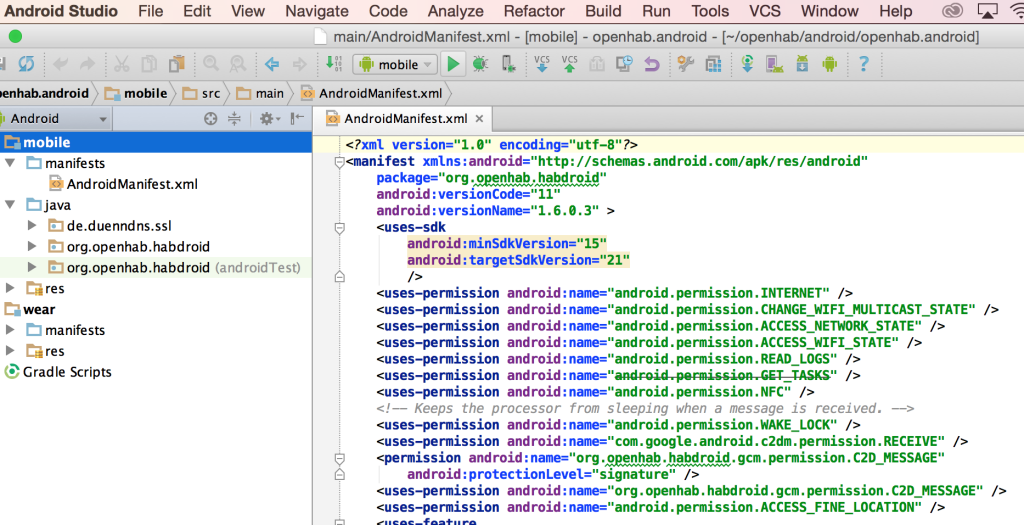Image resolution: width=1024 pixels, height=525 pixels.
Task: Open the File menu
Action: point(151,11)
